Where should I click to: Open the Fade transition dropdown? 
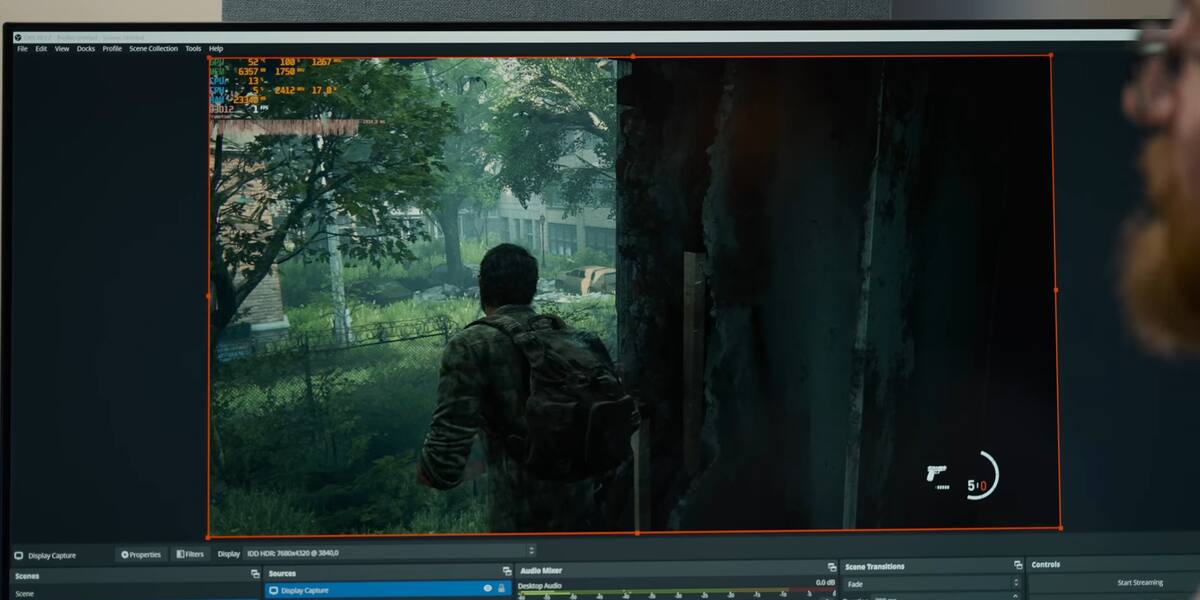tap(933, 583)
